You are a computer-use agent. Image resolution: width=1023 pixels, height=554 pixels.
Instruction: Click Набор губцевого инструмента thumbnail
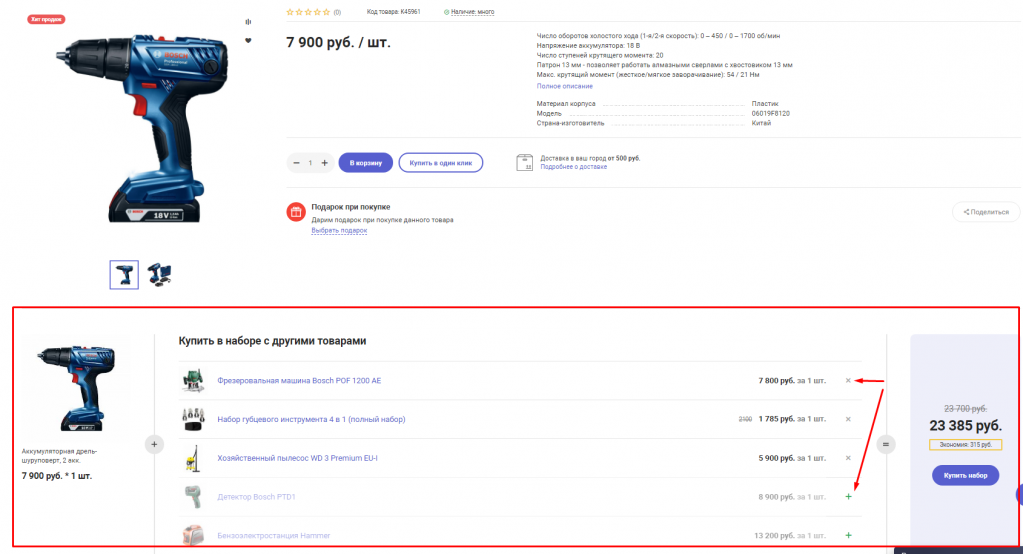pos(193,420)
